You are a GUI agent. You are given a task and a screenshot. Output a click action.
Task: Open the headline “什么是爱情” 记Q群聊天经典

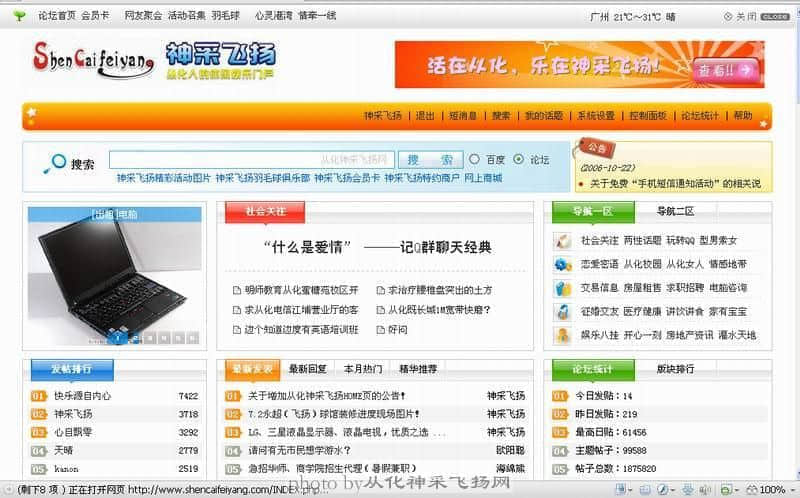click(377, 248)
